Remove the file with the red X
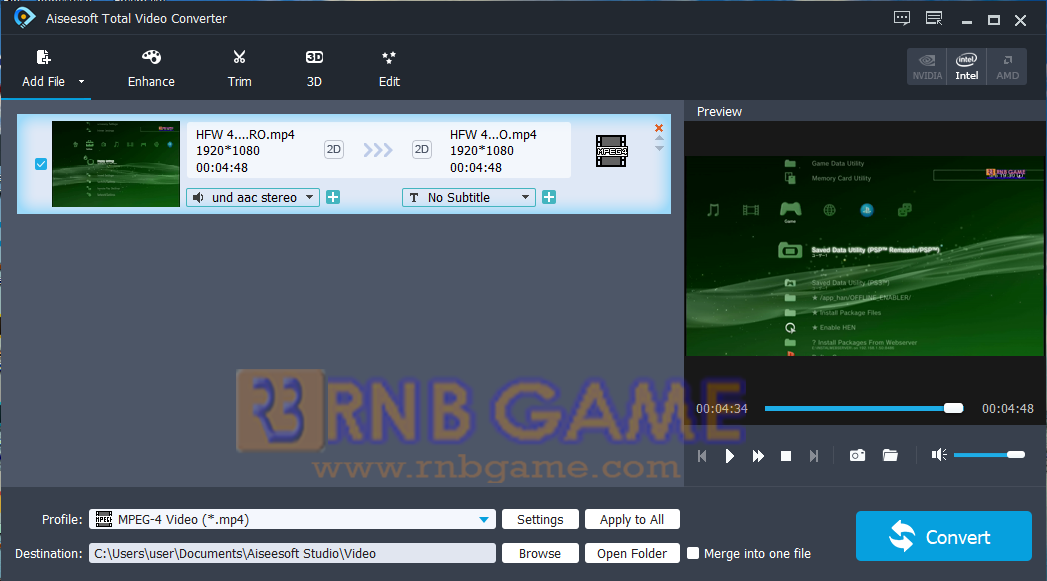 (659, 128)
